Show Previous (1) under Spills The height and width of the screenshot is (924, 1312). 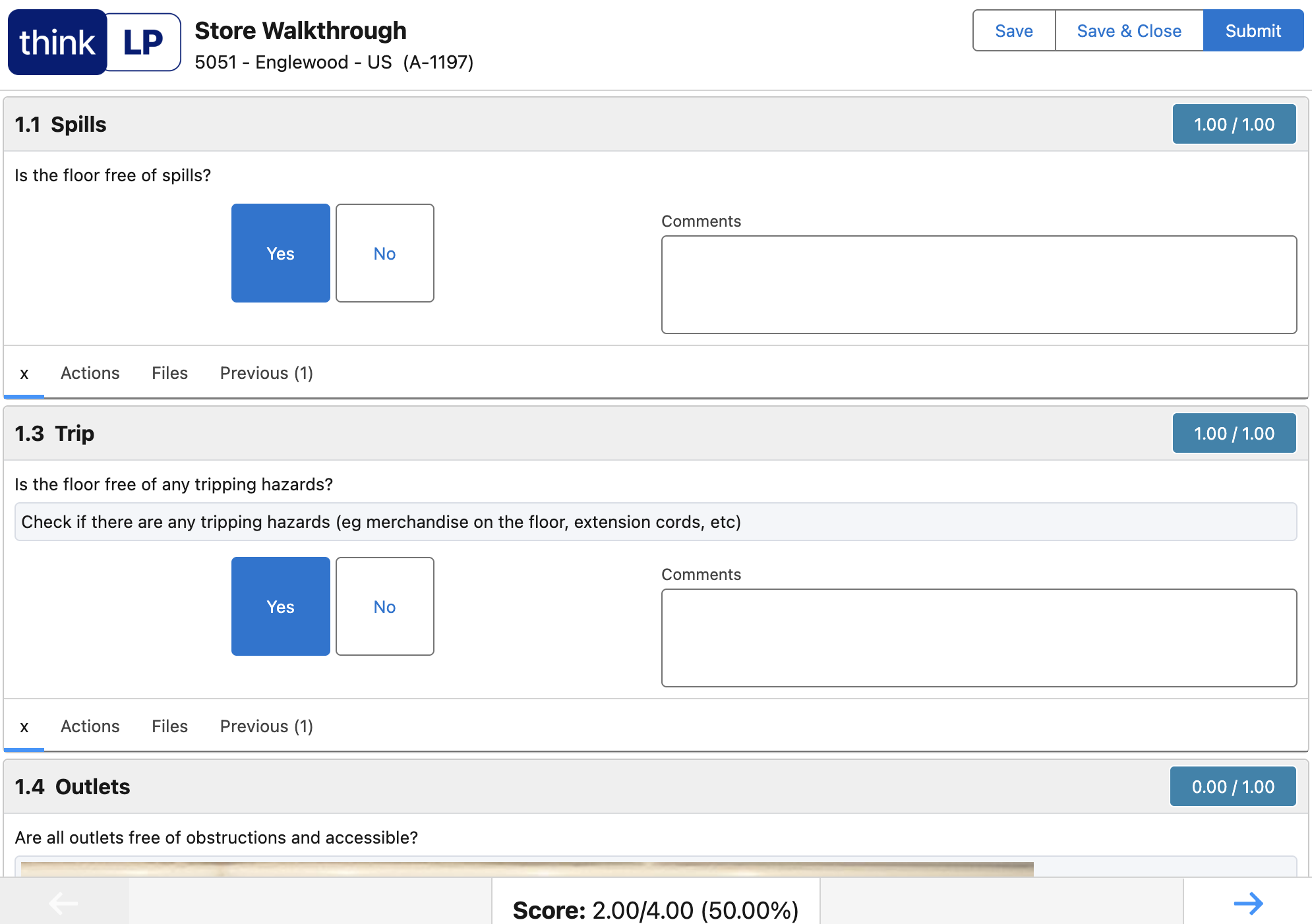(x=266, y=373)
